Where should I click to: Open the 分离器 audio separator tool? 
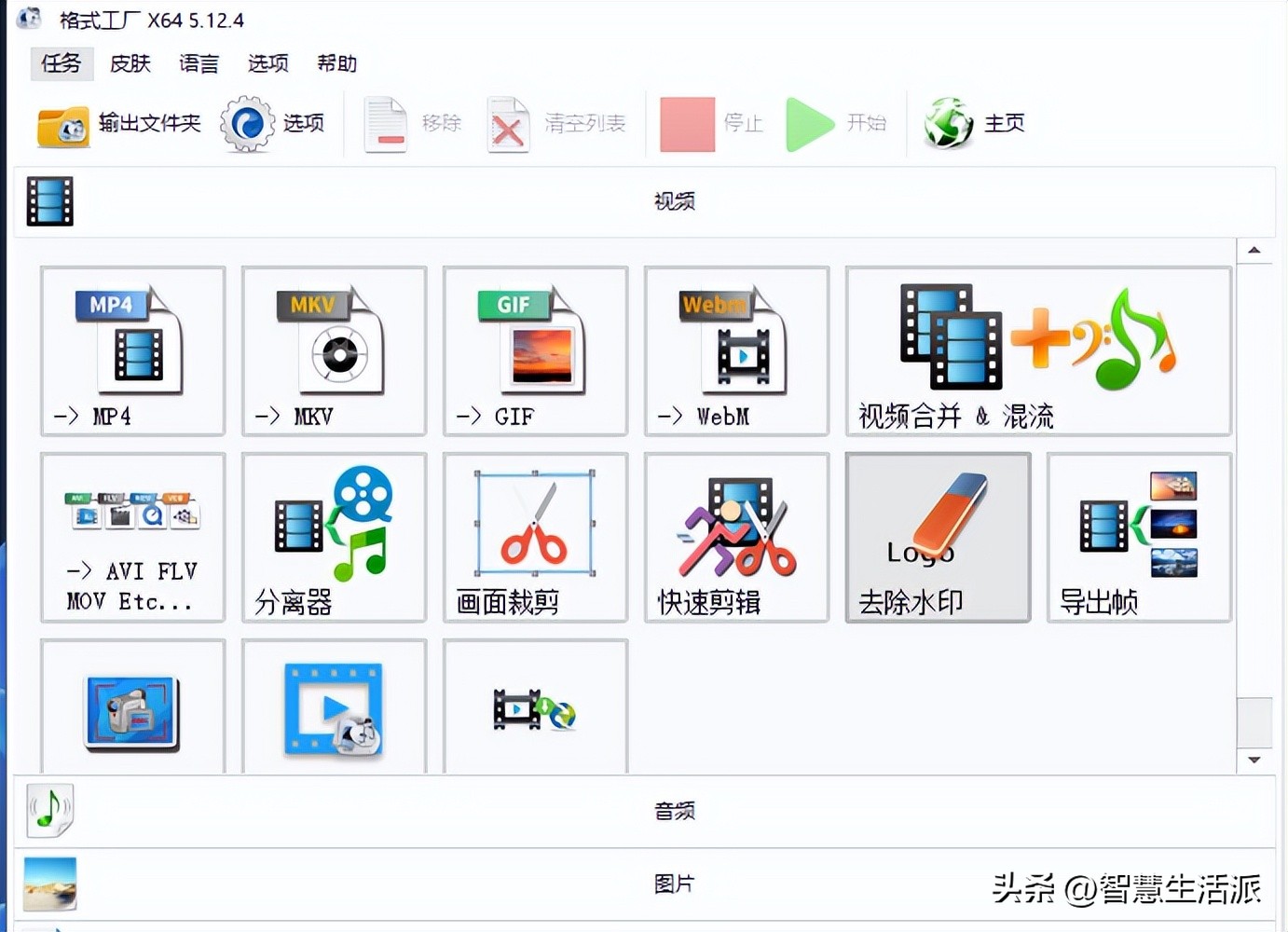333,538
